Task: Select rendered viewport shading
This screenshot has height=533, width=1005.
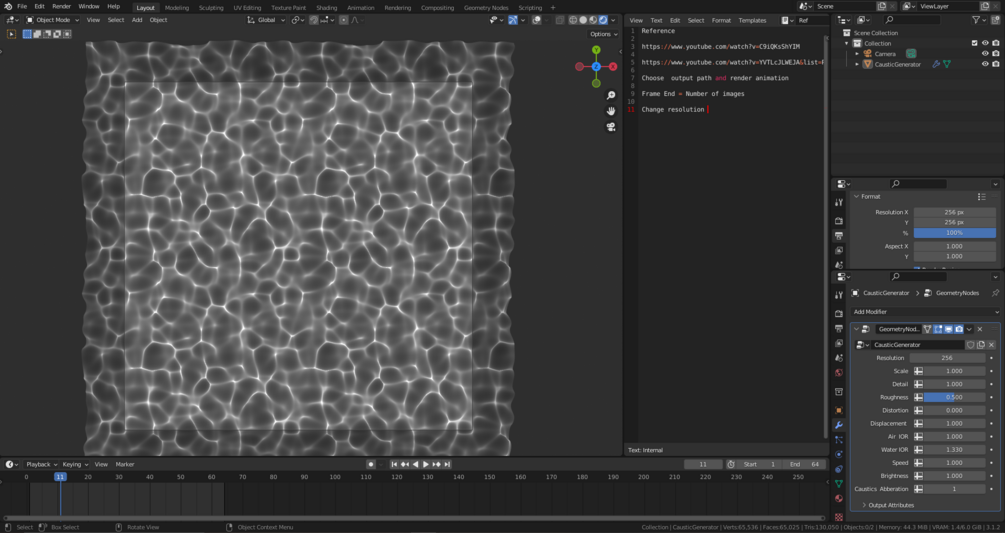Action: [603, 20]
